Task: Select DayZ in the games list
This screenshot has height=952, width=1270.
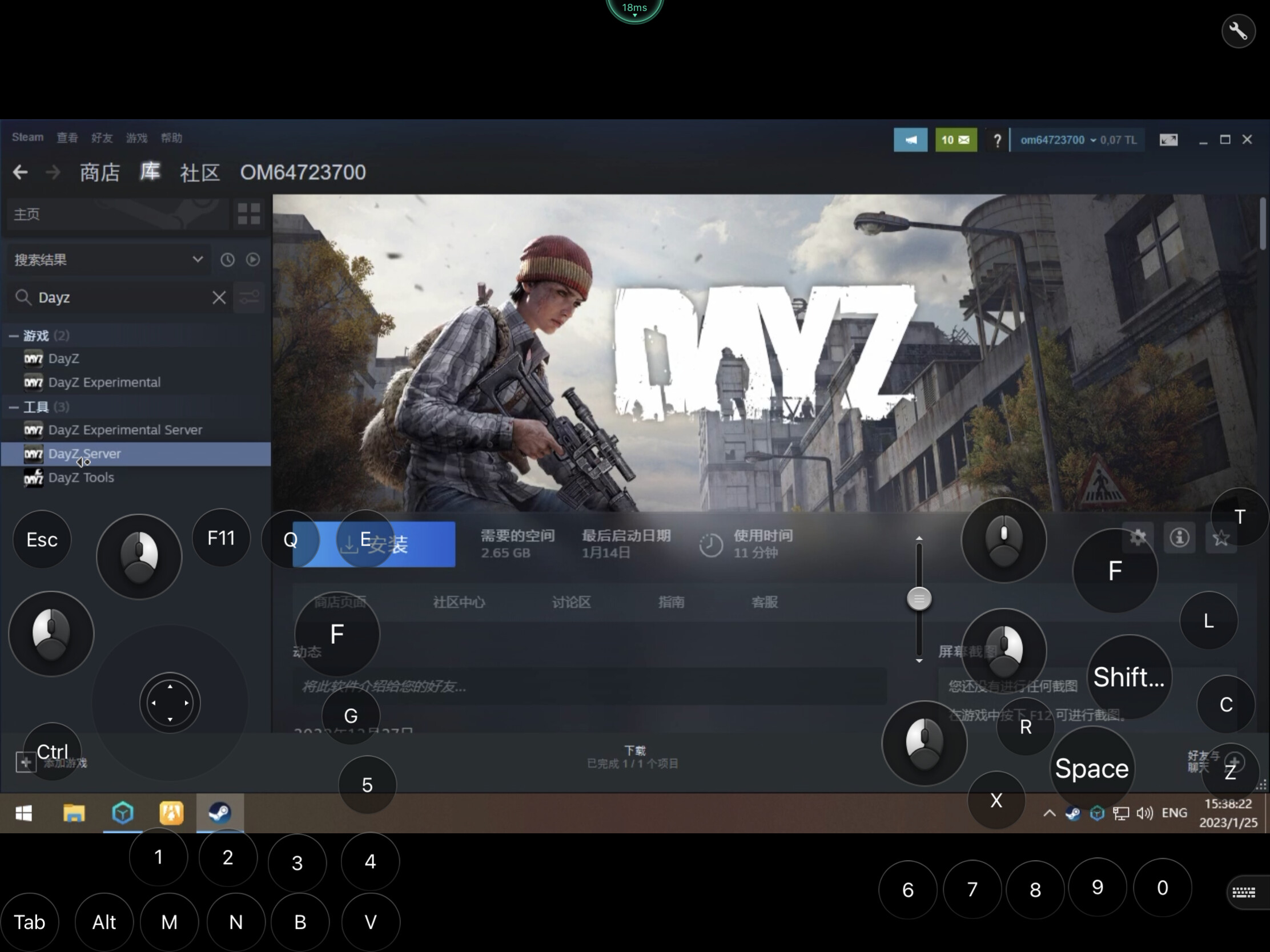Action: [x=135, y=358]
